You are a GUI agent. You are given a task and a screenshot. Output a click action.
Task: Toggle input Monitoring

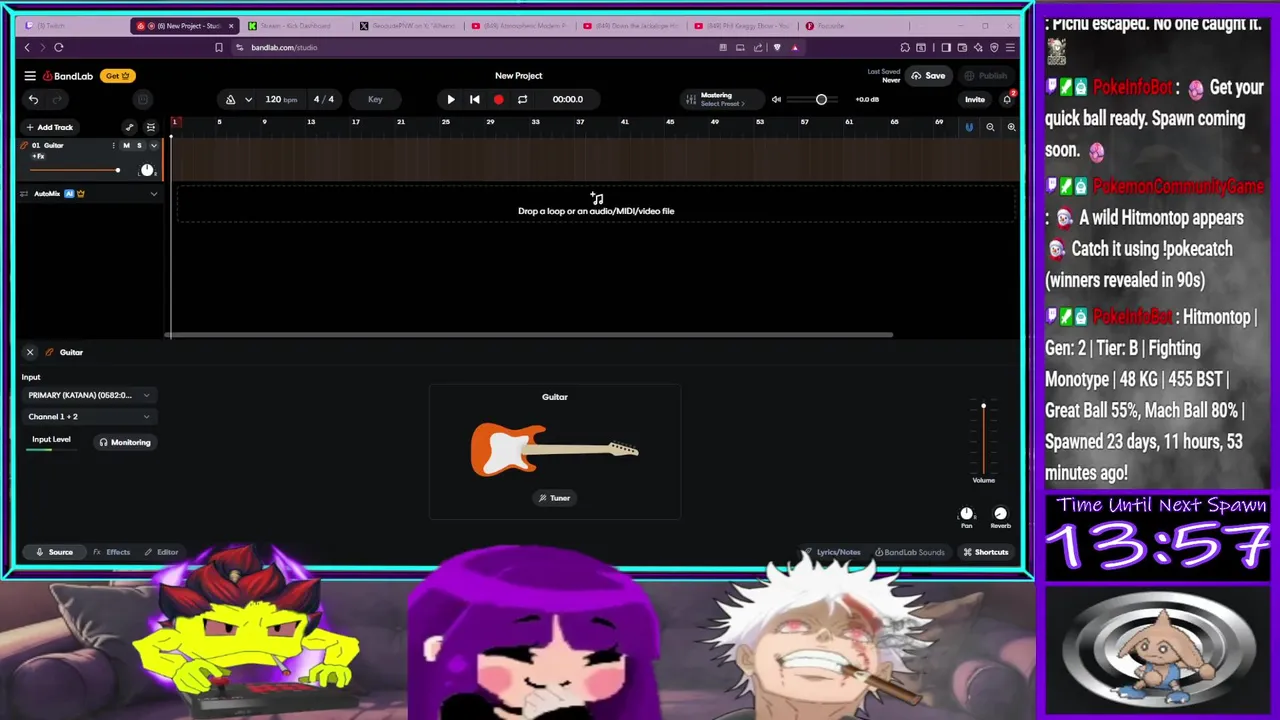124,442
